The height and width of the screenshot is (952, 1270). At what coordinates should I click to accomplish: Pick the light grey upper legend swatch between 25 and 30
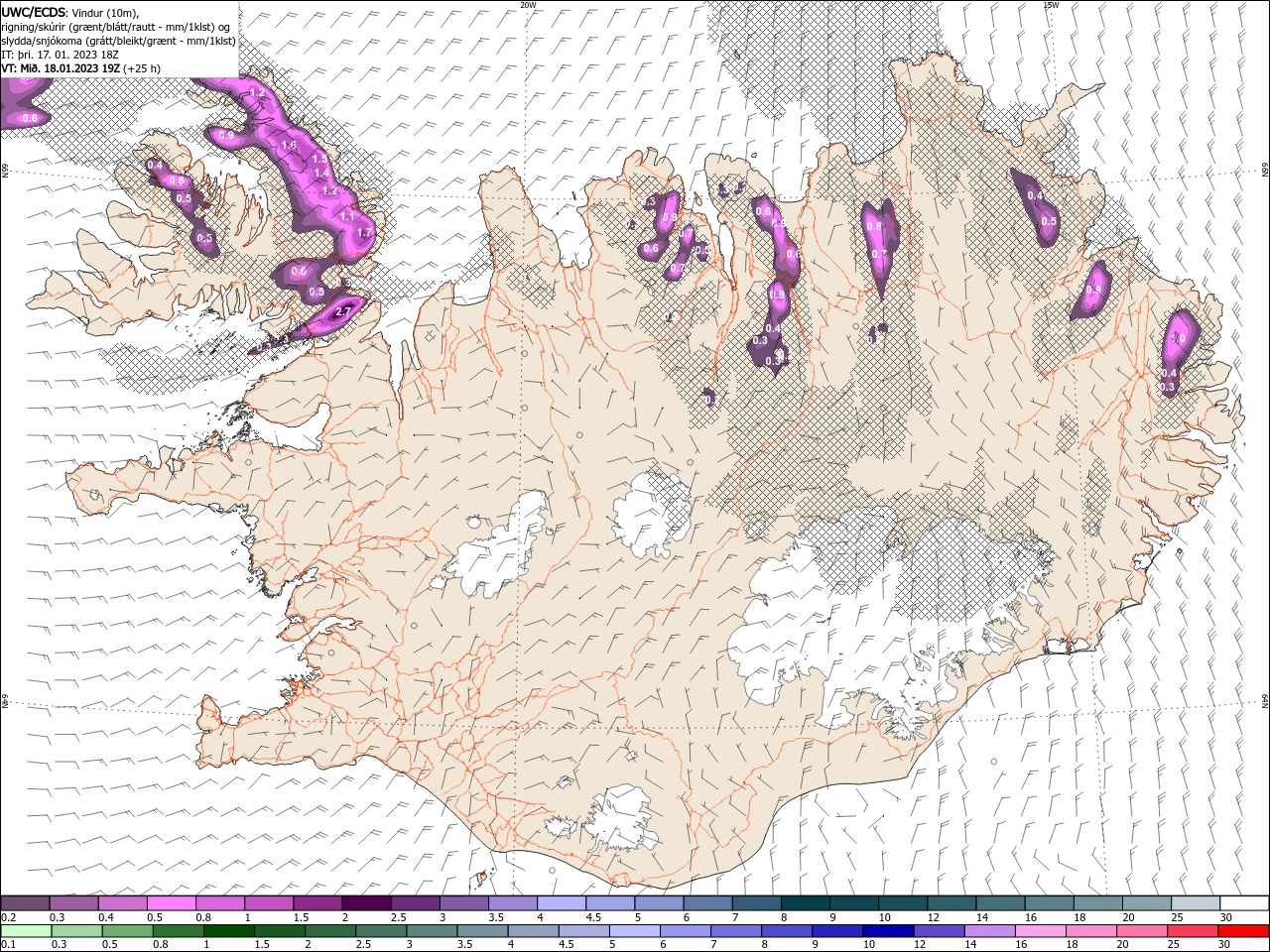[1196, 902]
